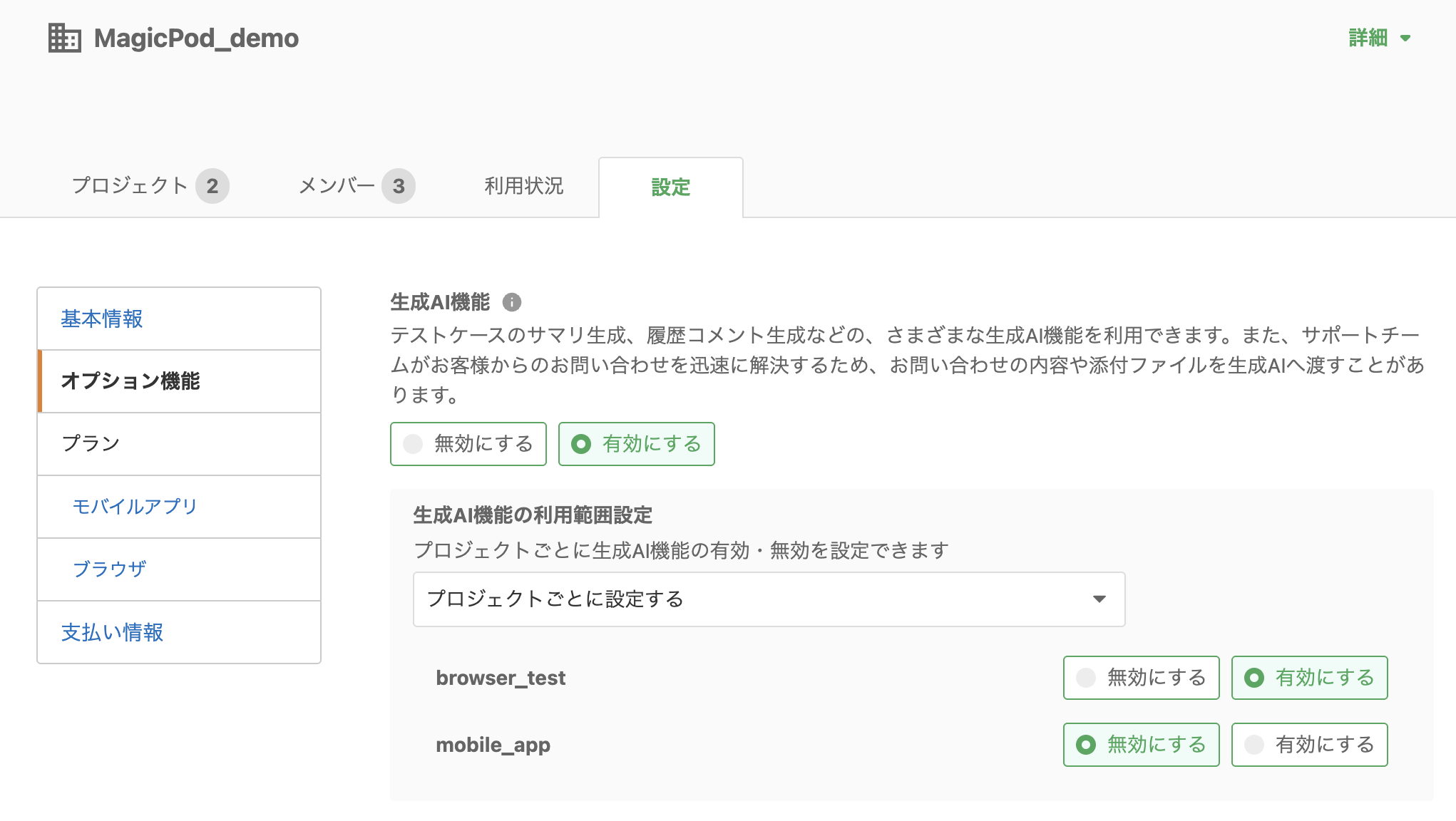Click the mobile_app project name
Image resolution: width=1456 pixels, height=821 pixels.
pos(493,745)
